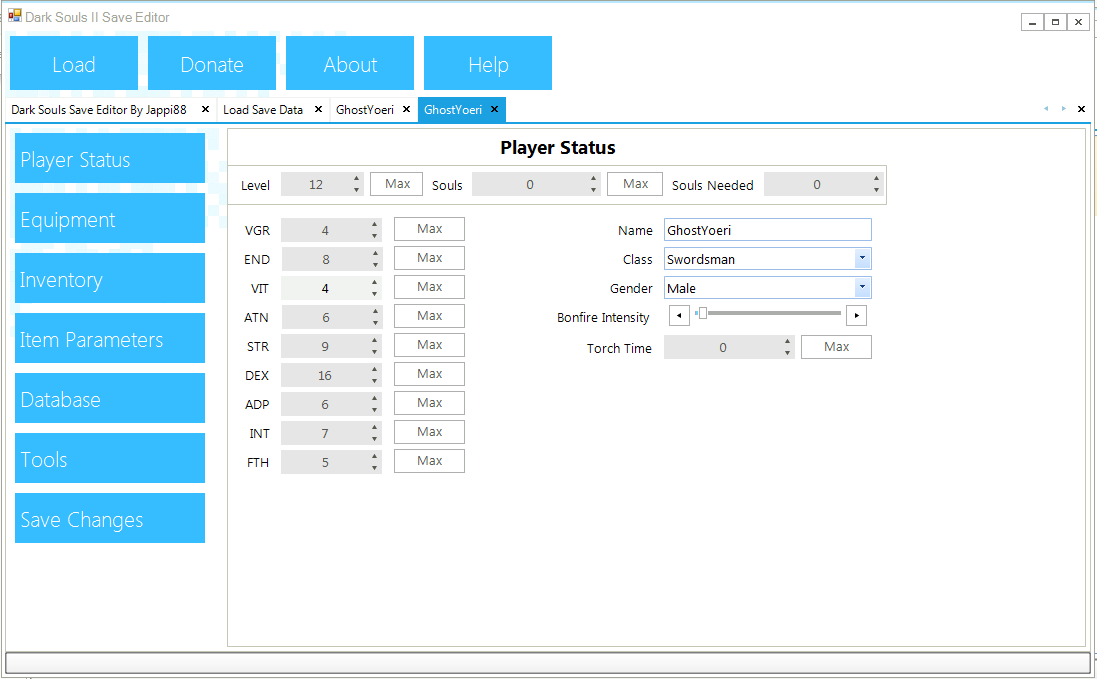Max out the VIT stat

(430, 287)
